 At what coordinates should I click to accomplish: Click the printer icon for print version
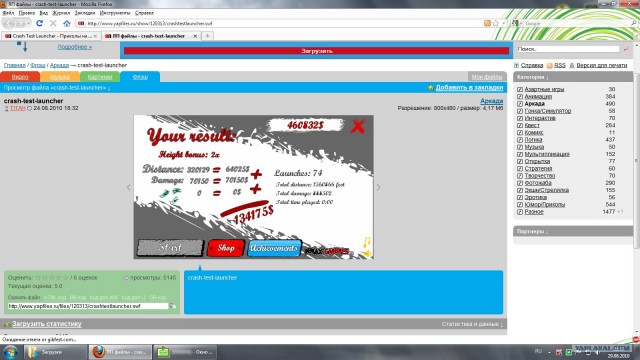pyautogui.click(x=572, y=65)
